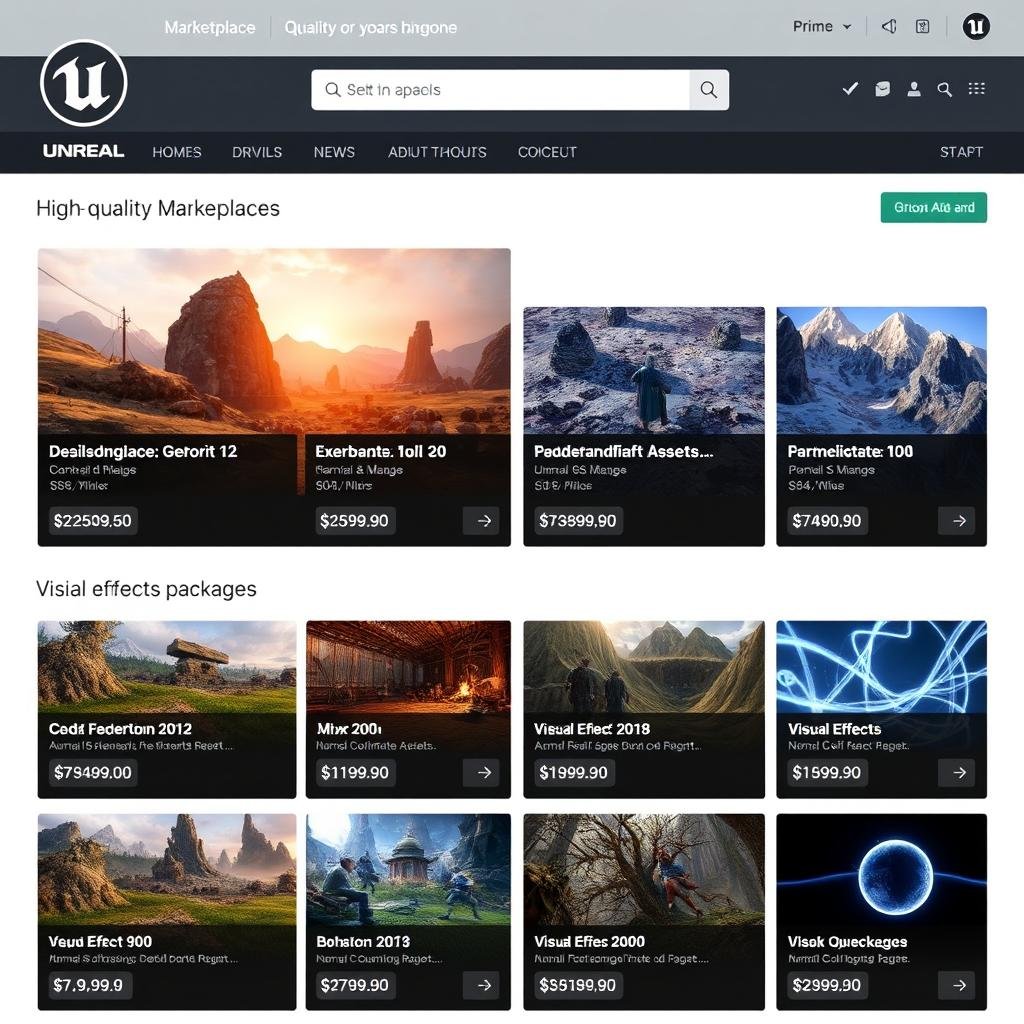
Task: Open the Unreal Engine logo icon
Action: point(83,84)
